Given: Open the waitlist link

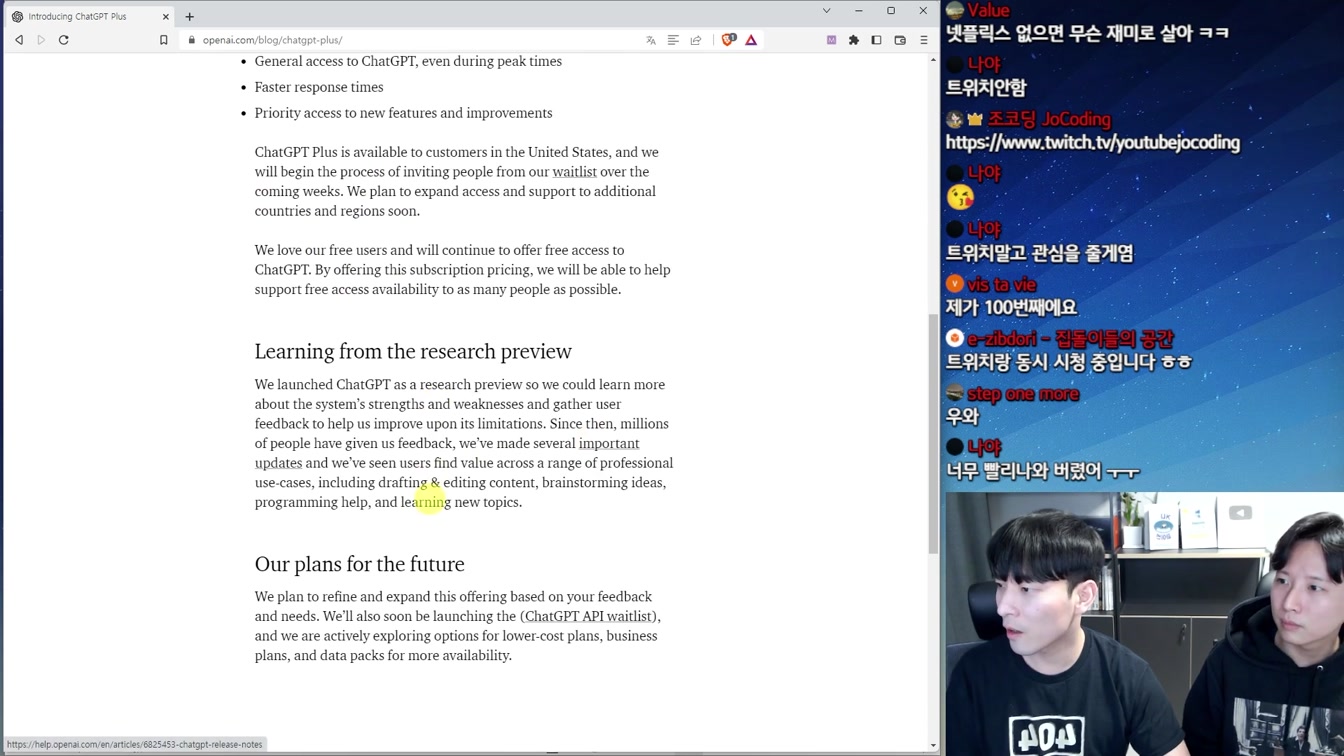Looking at the screenshot, I should pyautogui.click(x=574, y=172).
